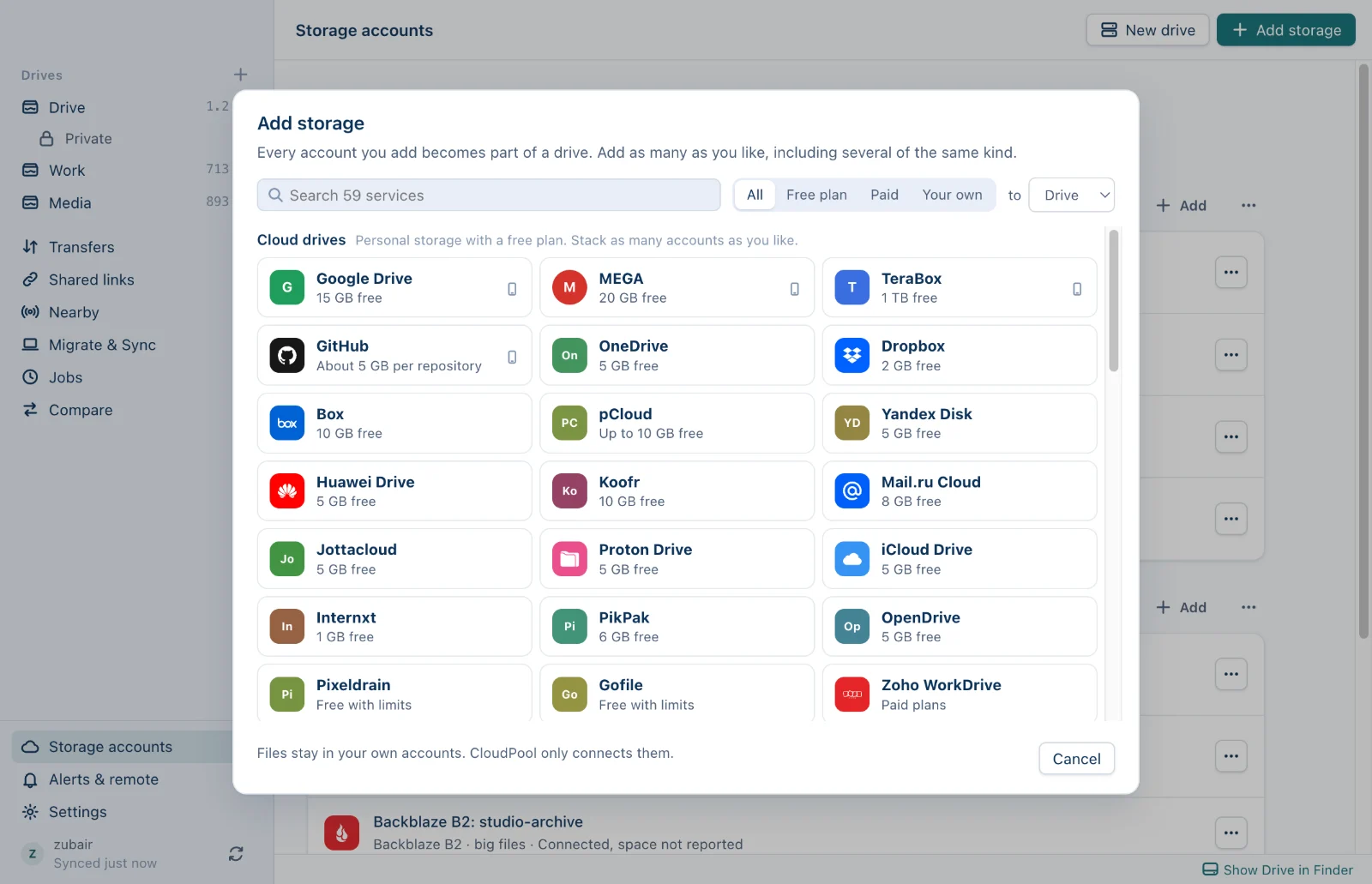1372x884 pixels.
Task: Select the Koofr service card
Action: [x=677, y=491]
